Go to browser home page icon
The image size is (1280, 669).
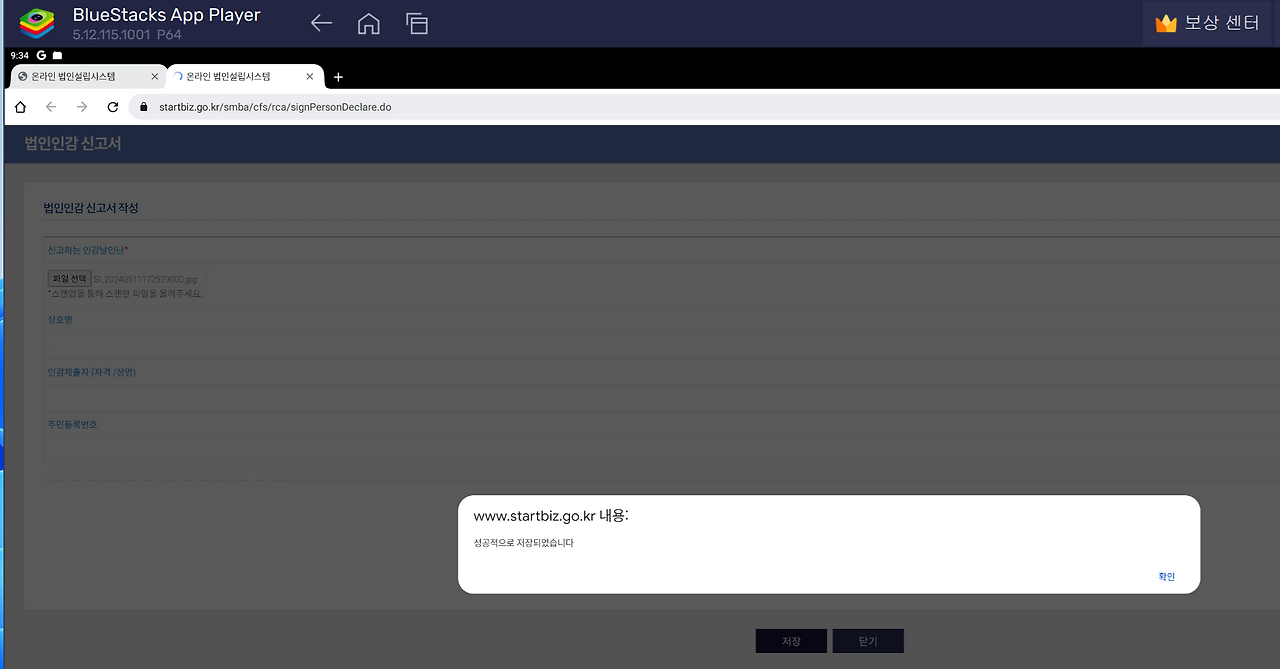tap(20, 107)
